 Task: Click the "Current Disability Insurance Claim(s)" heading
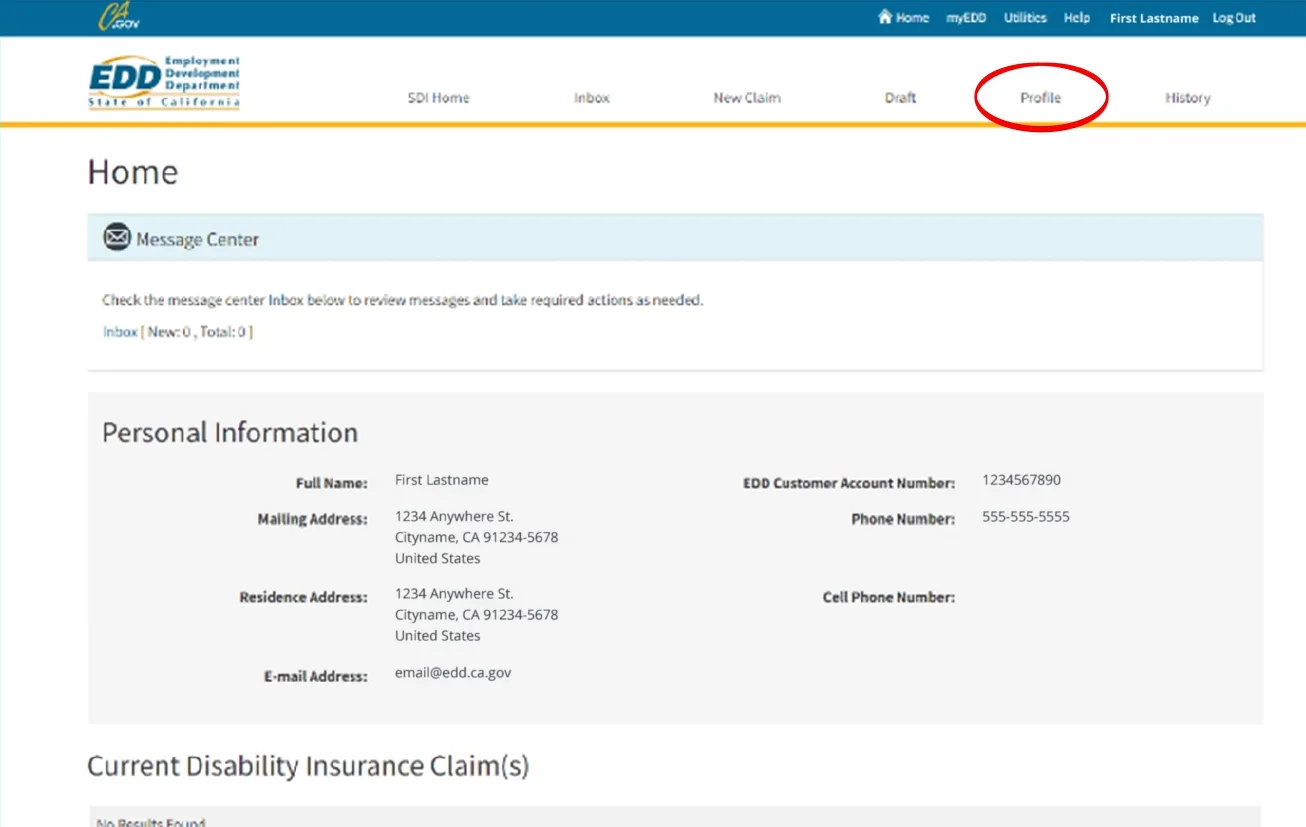308,766
